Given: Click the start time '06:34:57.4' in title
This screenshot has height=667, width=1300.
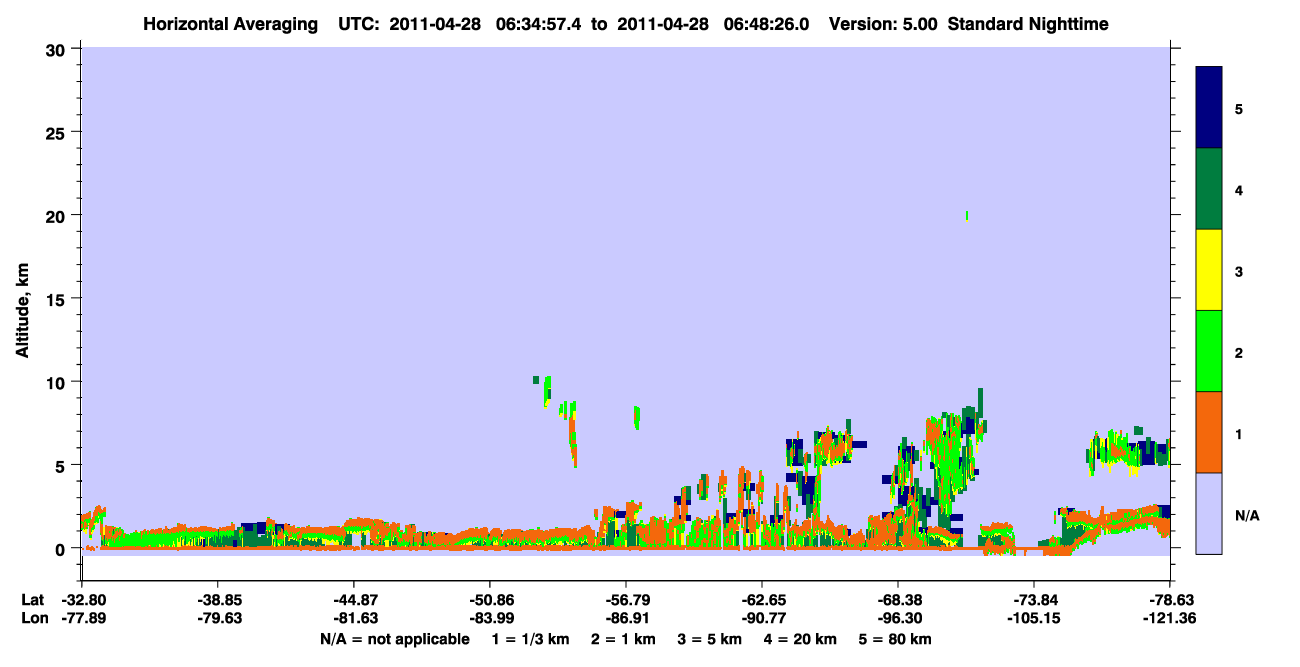Looking at the screenshot, I should point(540,24).
